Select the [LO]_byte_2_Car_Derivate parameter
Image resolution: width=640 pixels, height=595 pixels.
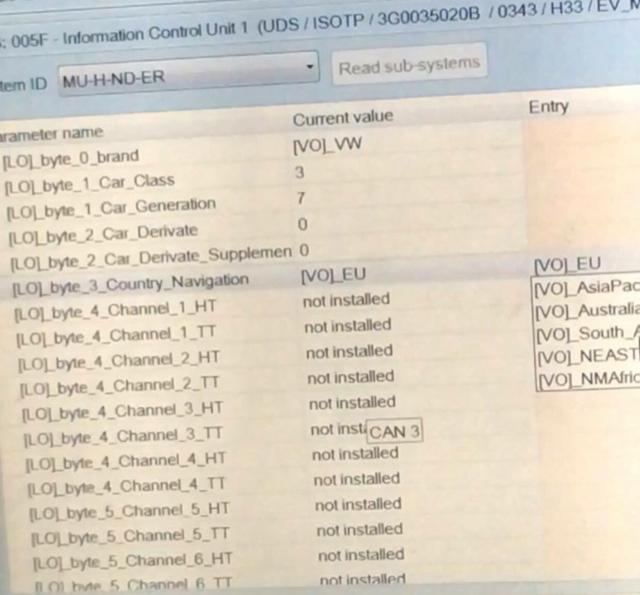103,234
